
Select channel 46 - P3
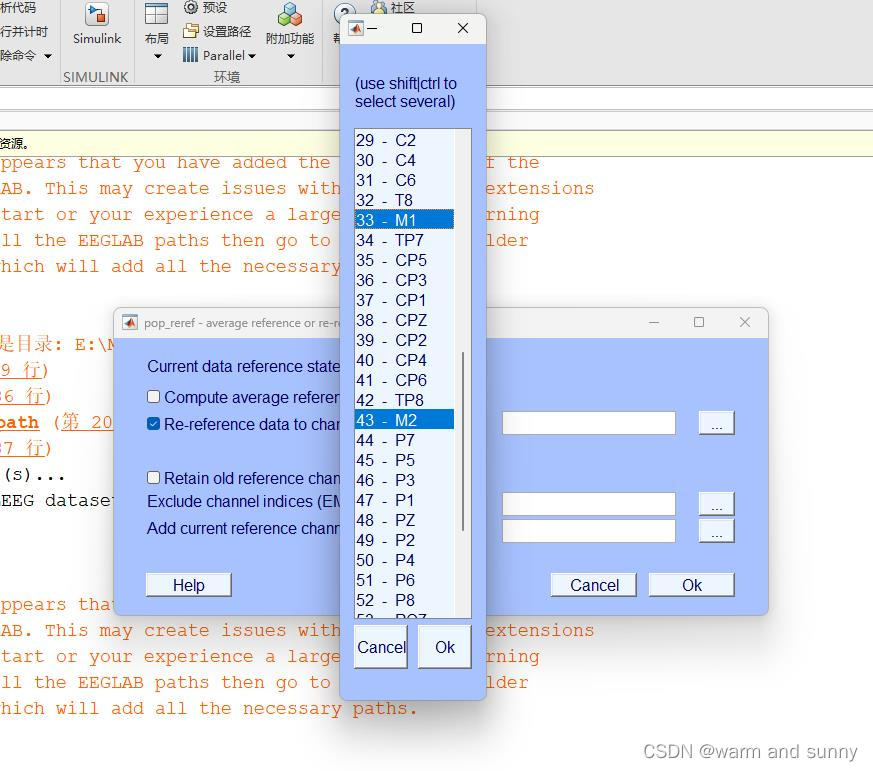click(405, 480)
